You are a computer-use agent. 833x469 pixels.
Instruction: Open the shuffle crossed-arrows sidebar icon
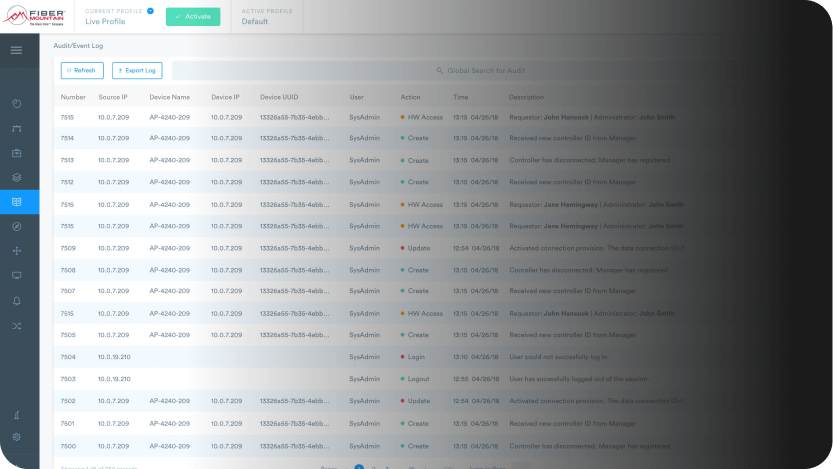pos(16,326)
